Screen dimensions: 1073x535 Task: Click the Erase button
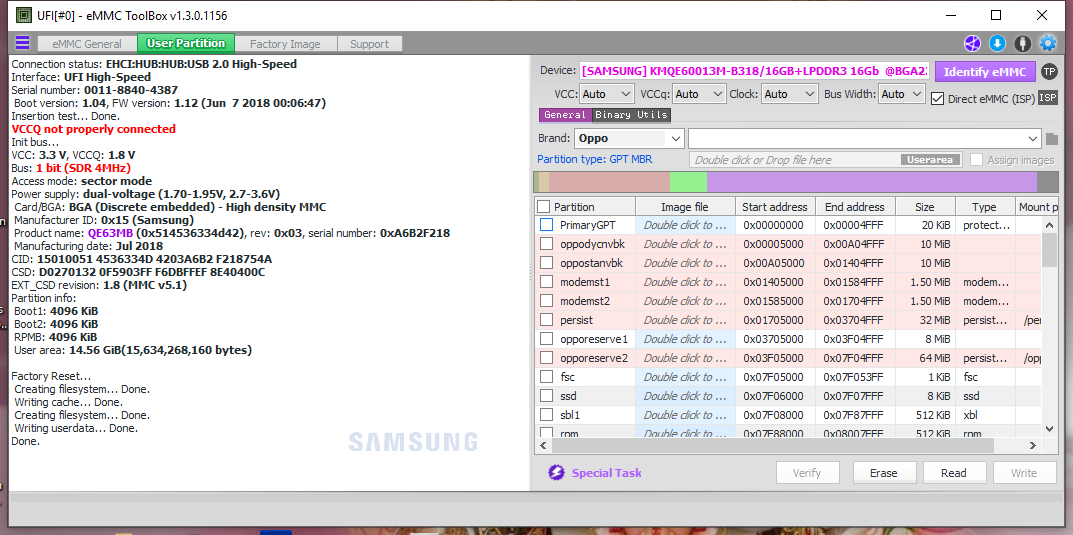point(883,473)
